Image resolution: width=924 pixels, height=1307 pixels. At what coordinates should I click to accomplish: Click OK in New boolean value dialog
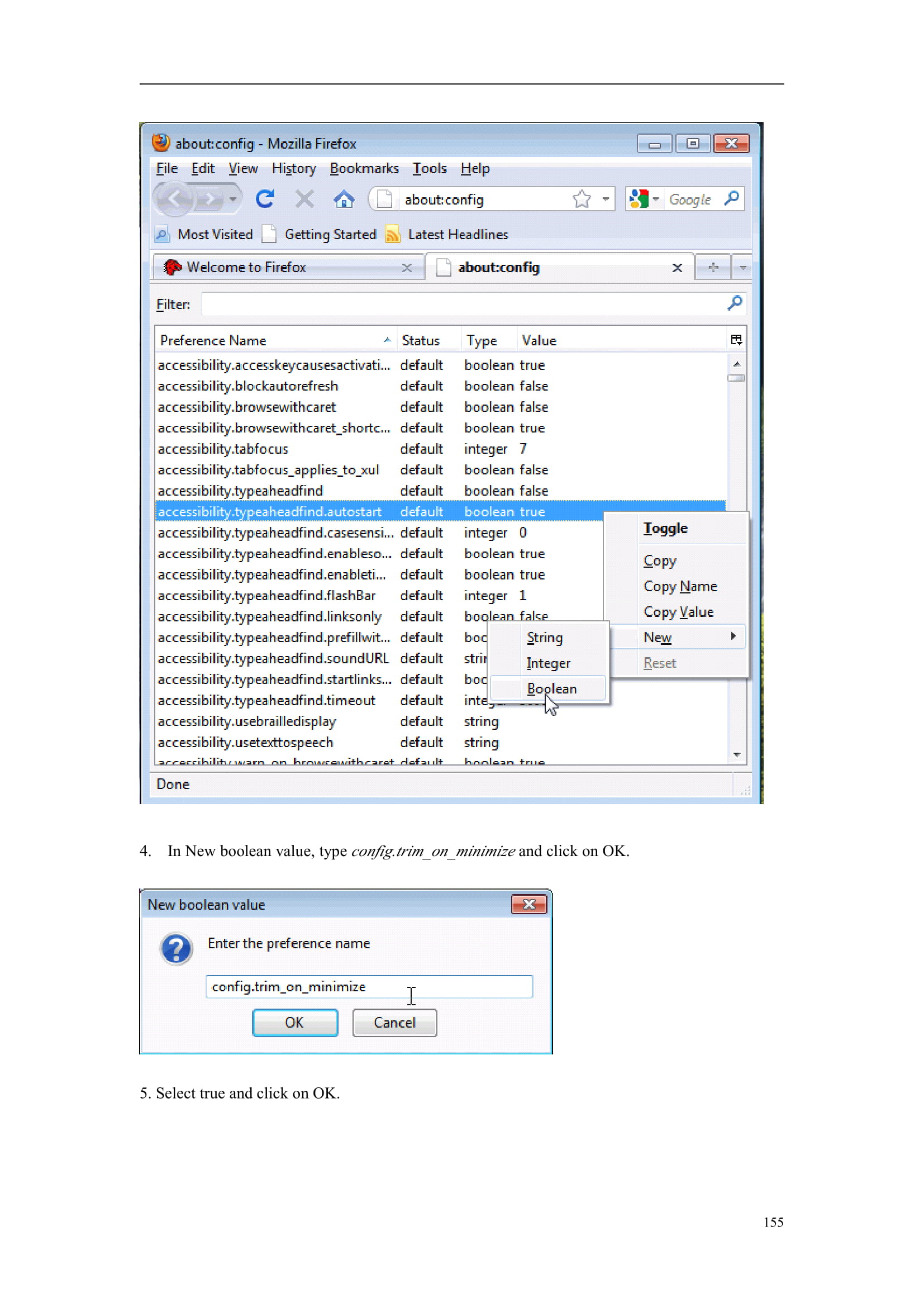point(295,1023)
